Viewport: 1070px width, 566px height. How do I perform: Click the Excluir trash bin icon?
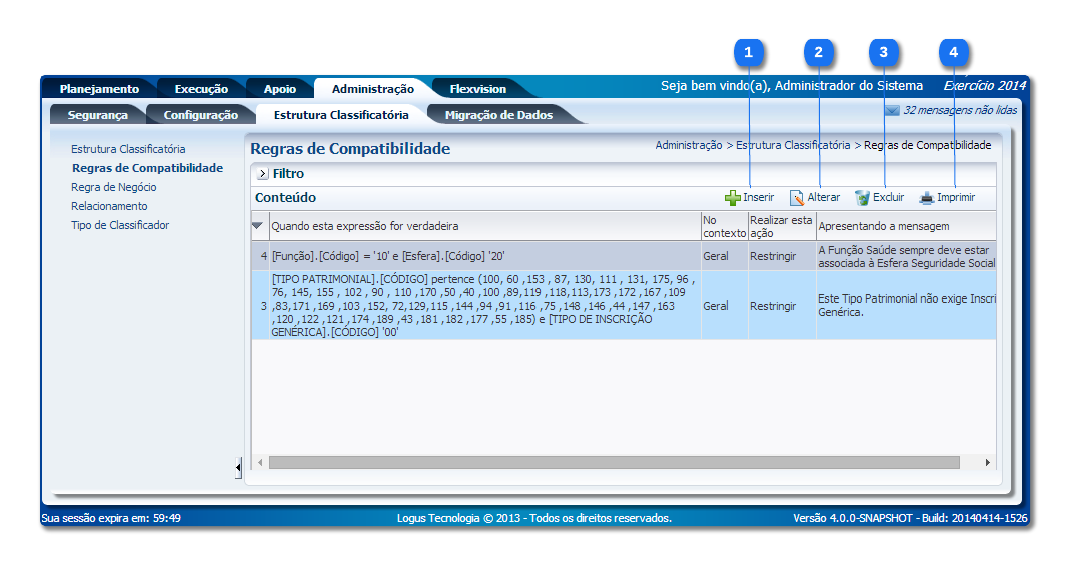click(862, 198)
